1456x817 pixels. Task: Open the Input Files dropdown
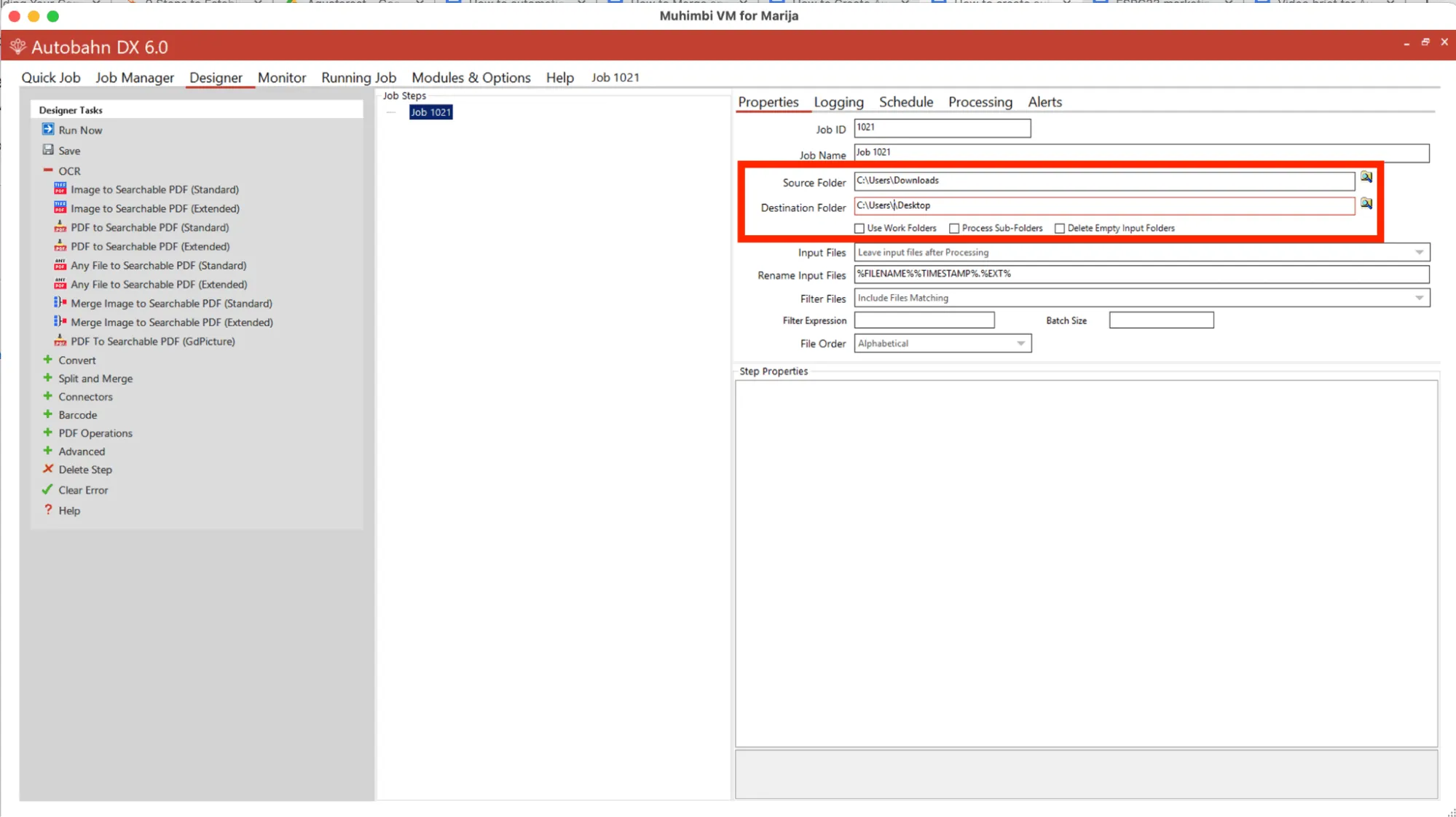(x=1419, y=253)
